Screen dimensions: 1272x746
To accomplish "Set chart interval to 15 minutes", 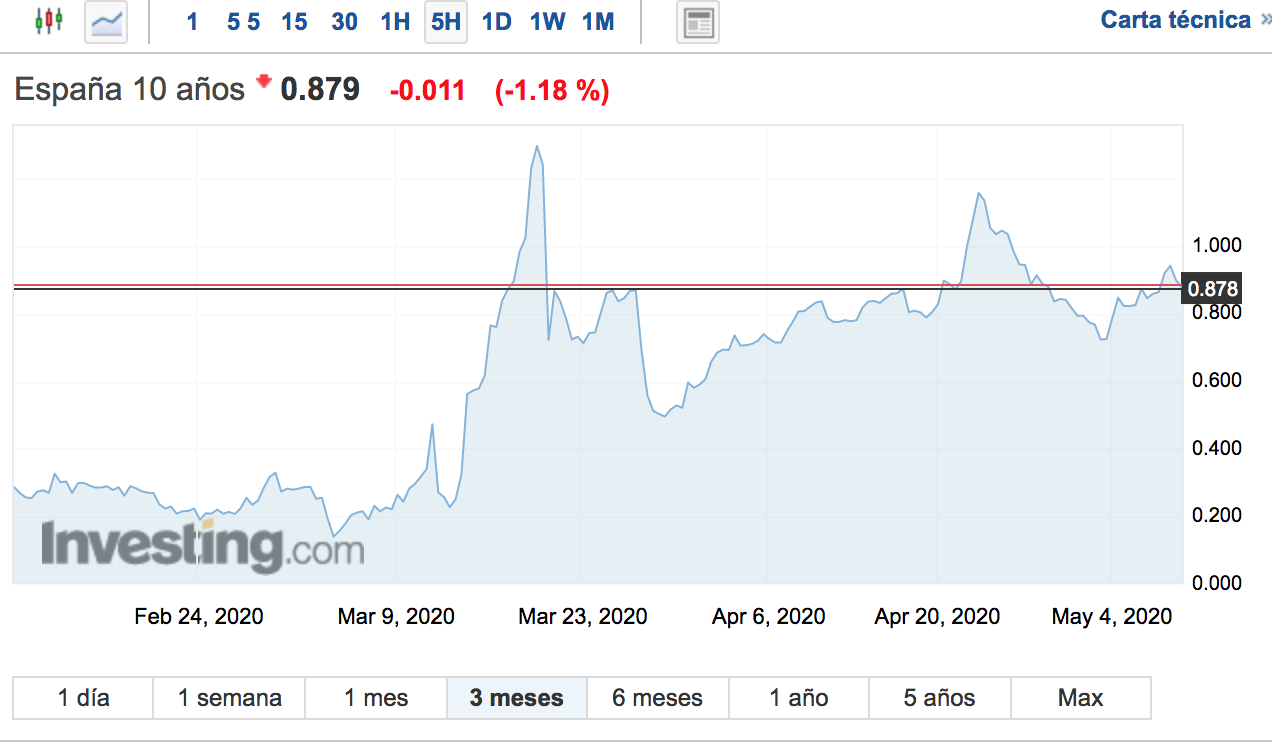I will tap(294, 22).
